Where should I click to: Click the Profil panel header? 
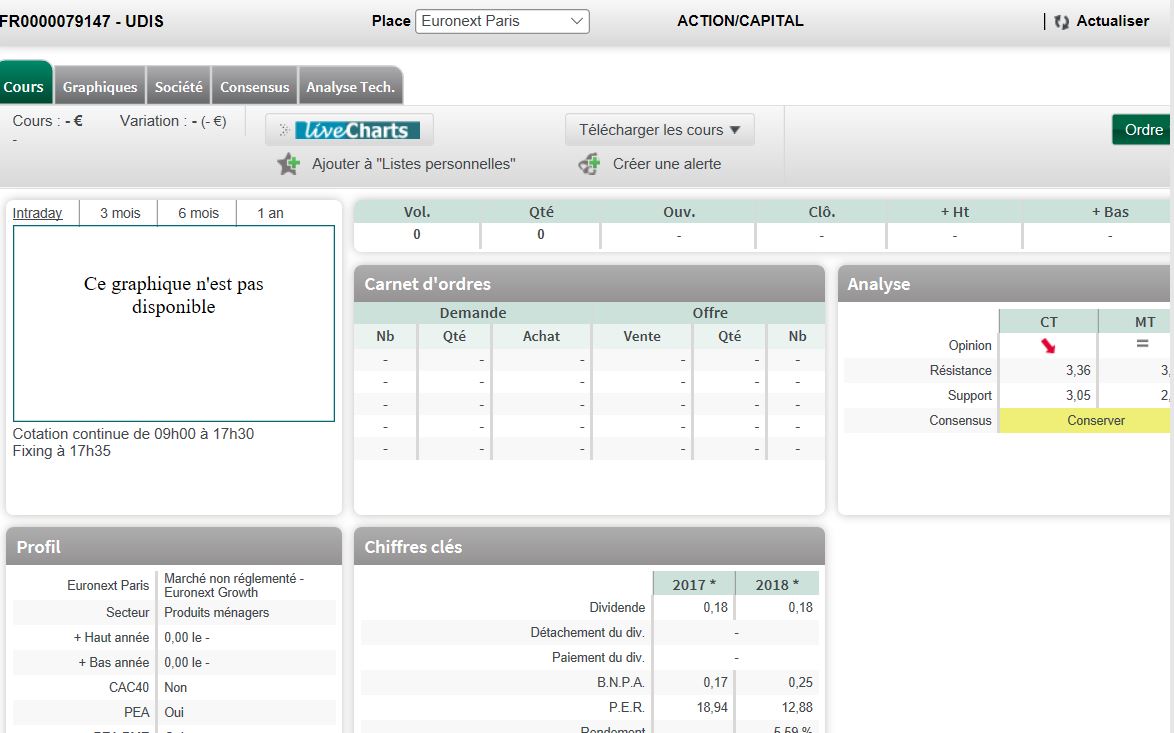point(174,547)
